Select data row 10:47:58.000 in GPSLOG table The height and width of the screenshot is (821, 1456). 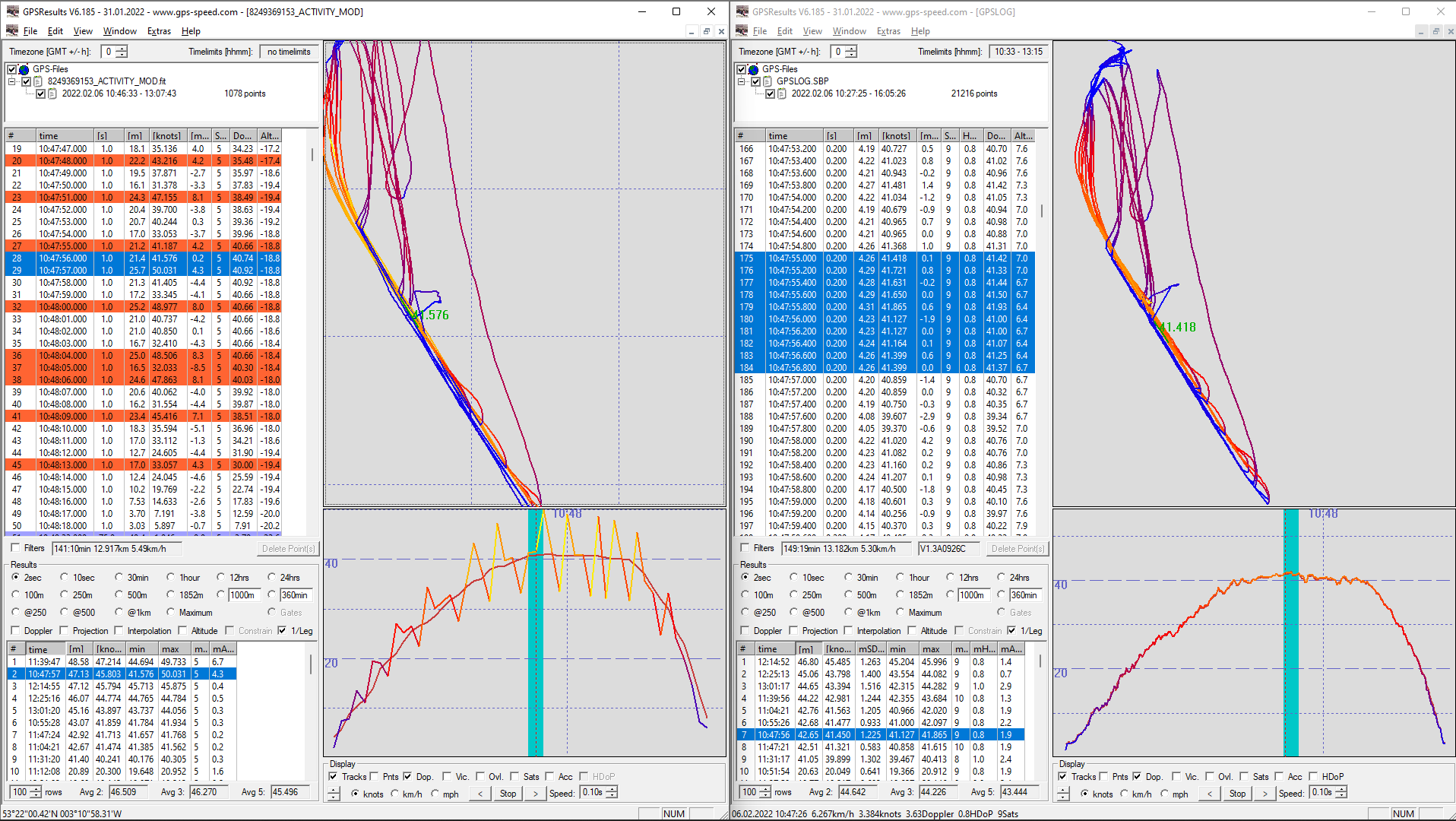click(884, 441)
